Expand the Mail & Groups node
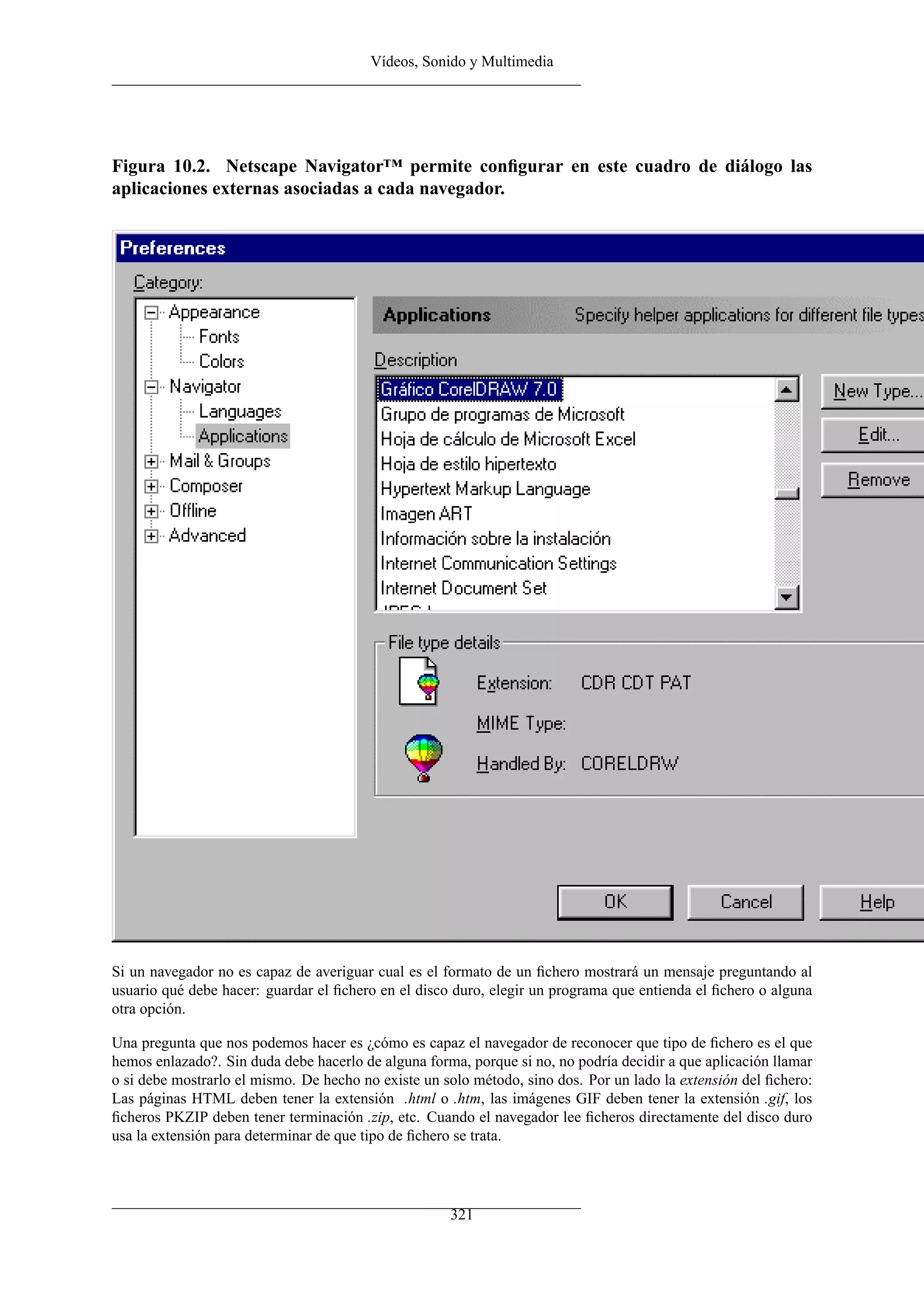The width and height of the screenshot is (924, 1307). tap(151, 462)
